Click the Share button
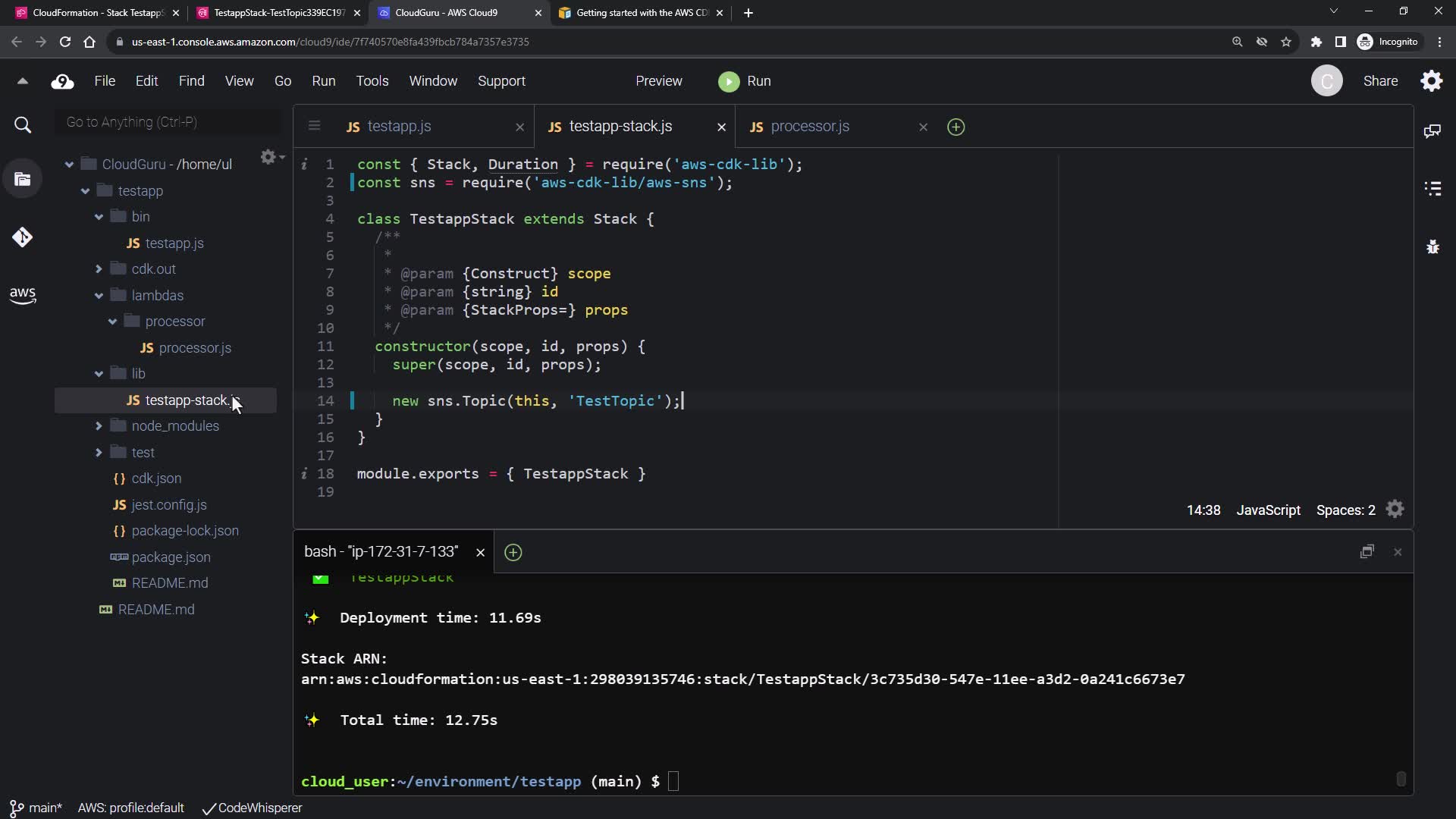This screenshot has height=819, width=1456. click(x=1380, y=81)
